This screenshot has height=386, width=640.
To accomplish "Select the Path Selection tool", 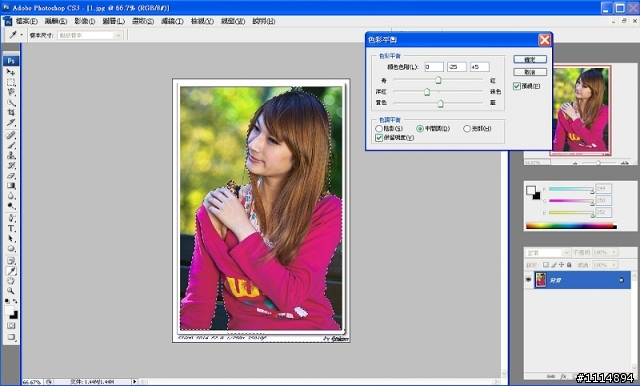I will tap(11, 239).
